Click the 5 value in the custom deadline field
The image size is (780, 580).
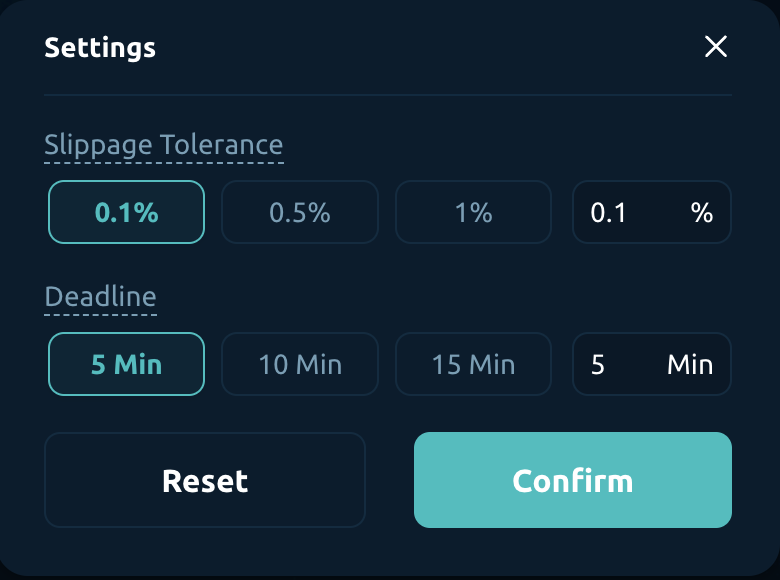(x=598, y=364)
